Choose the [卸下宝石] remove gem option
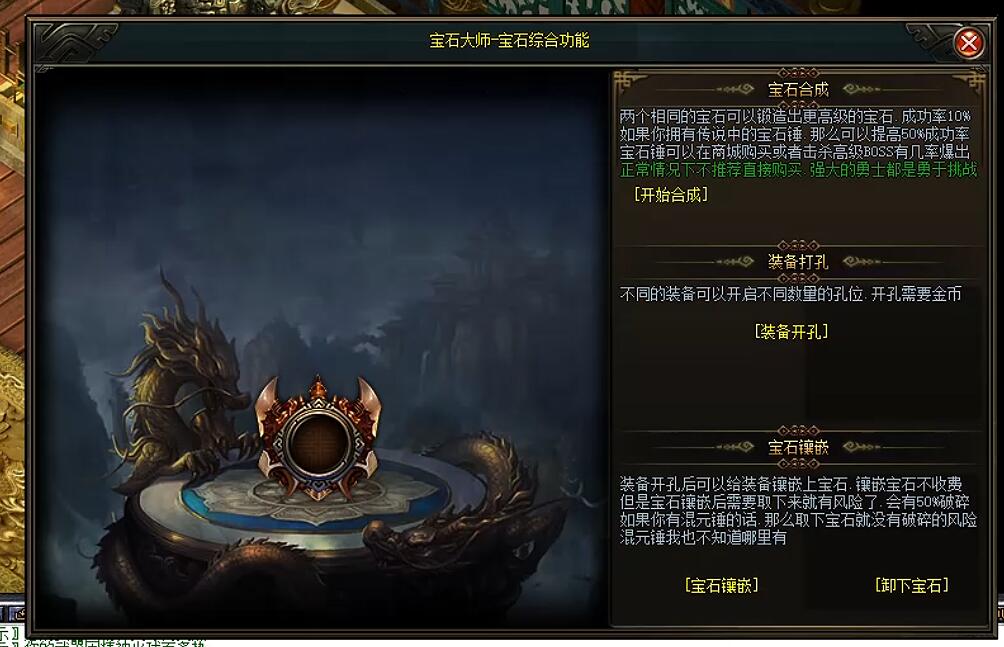The height and width of the screenshot is (647, 1004). point(912,585)
